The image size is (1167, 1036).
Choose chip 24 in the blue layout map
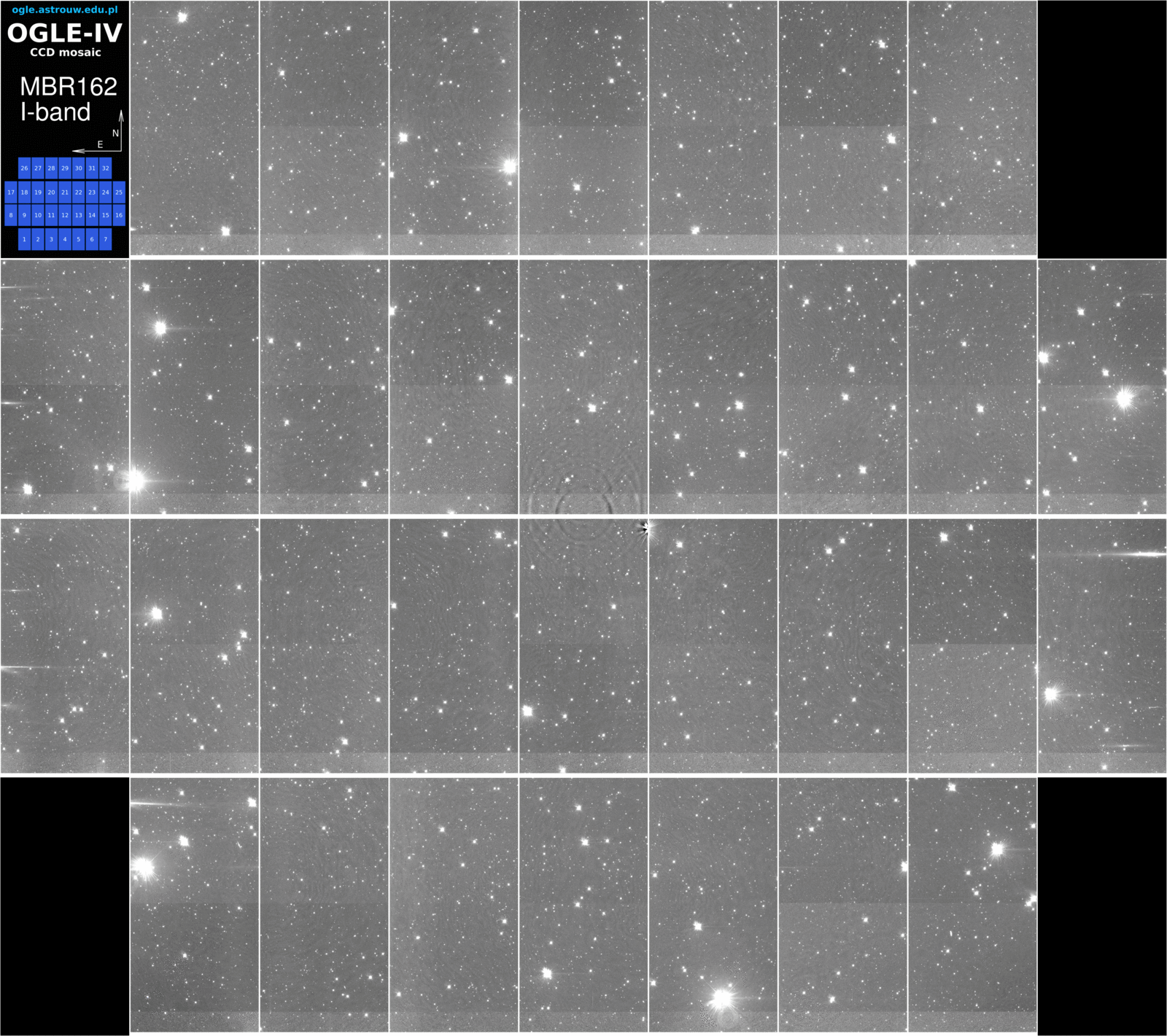[105, 192]
